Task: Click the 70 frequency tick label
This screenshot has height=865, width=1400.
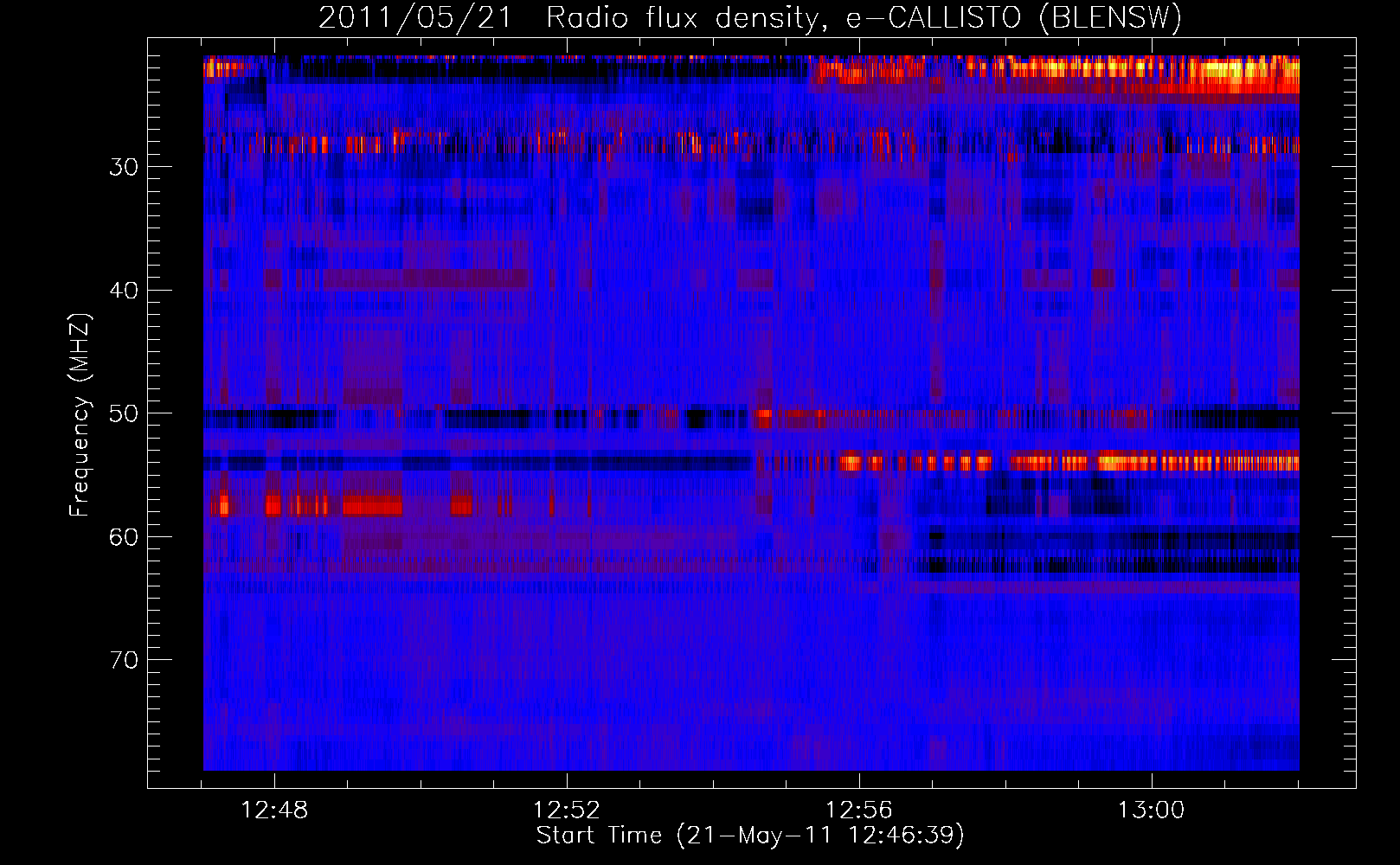Action: (x=124, y=660)
